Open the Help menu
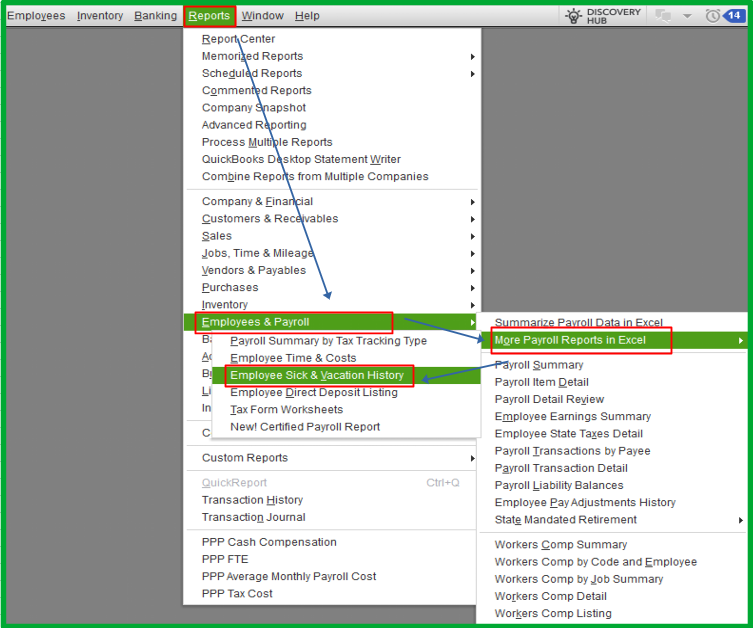Viewport: 753px width, 628px height. coord(307,16)
